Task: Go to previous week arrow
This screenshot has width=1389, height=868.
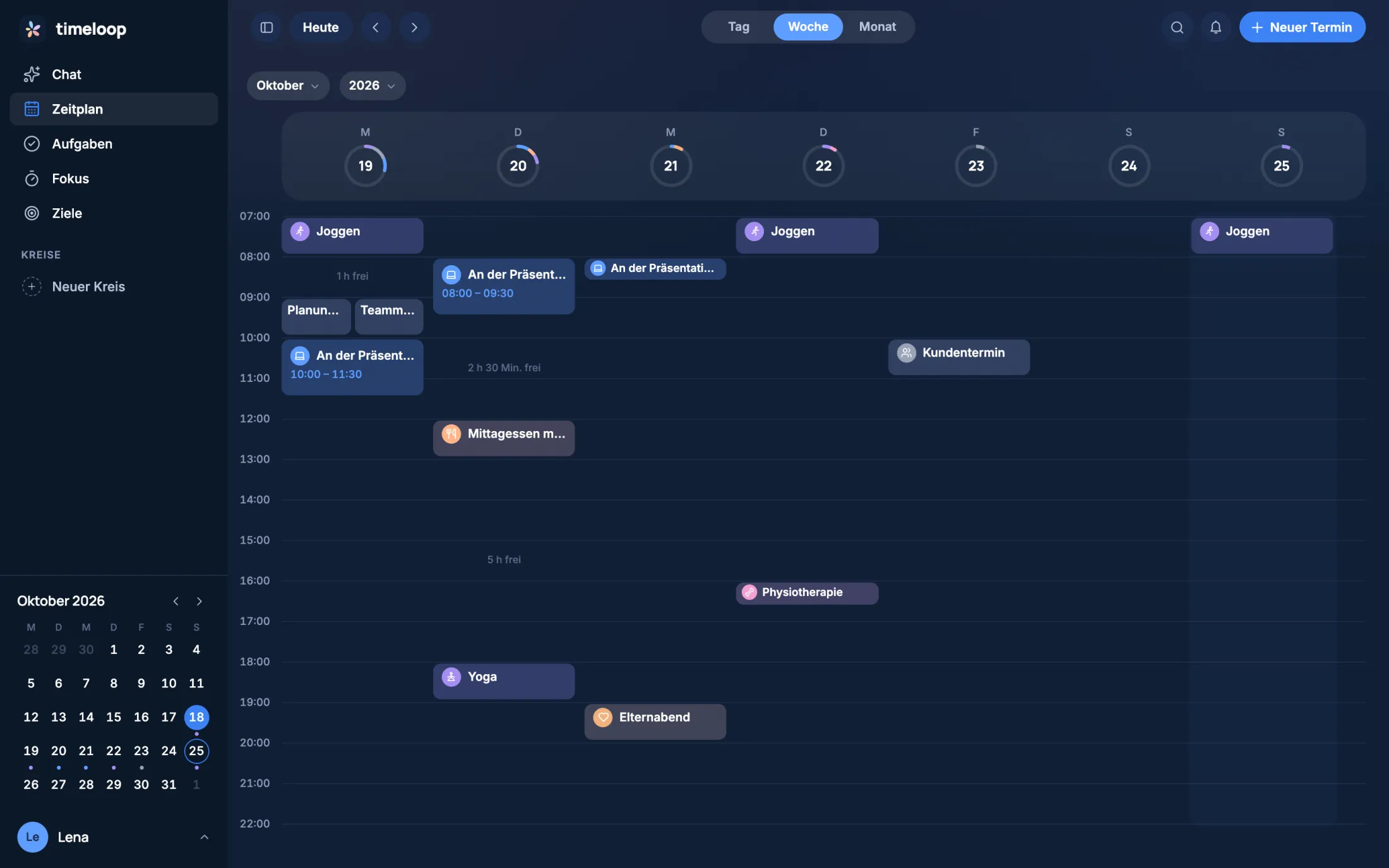Action: click(x=376, y=27)
